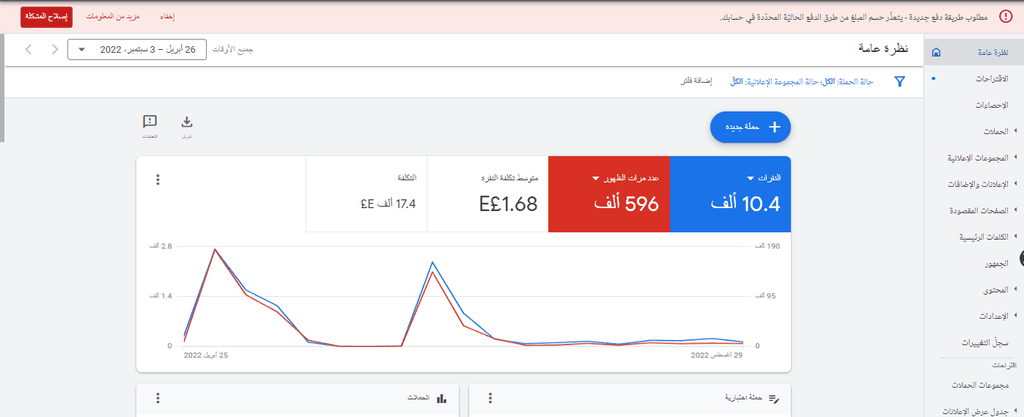Expand the 'المحتوى' sidebar arrow
This screenshot has height=417, width=1024.
point(1016,290)
